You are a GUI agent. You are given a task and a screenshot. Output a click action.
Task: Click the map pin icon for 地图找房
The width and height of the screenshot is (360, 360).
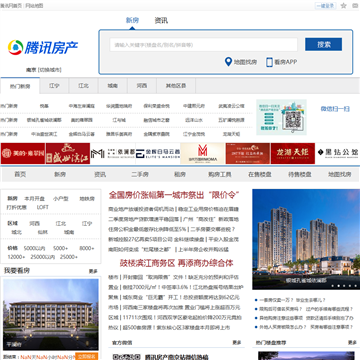point(228,62)
